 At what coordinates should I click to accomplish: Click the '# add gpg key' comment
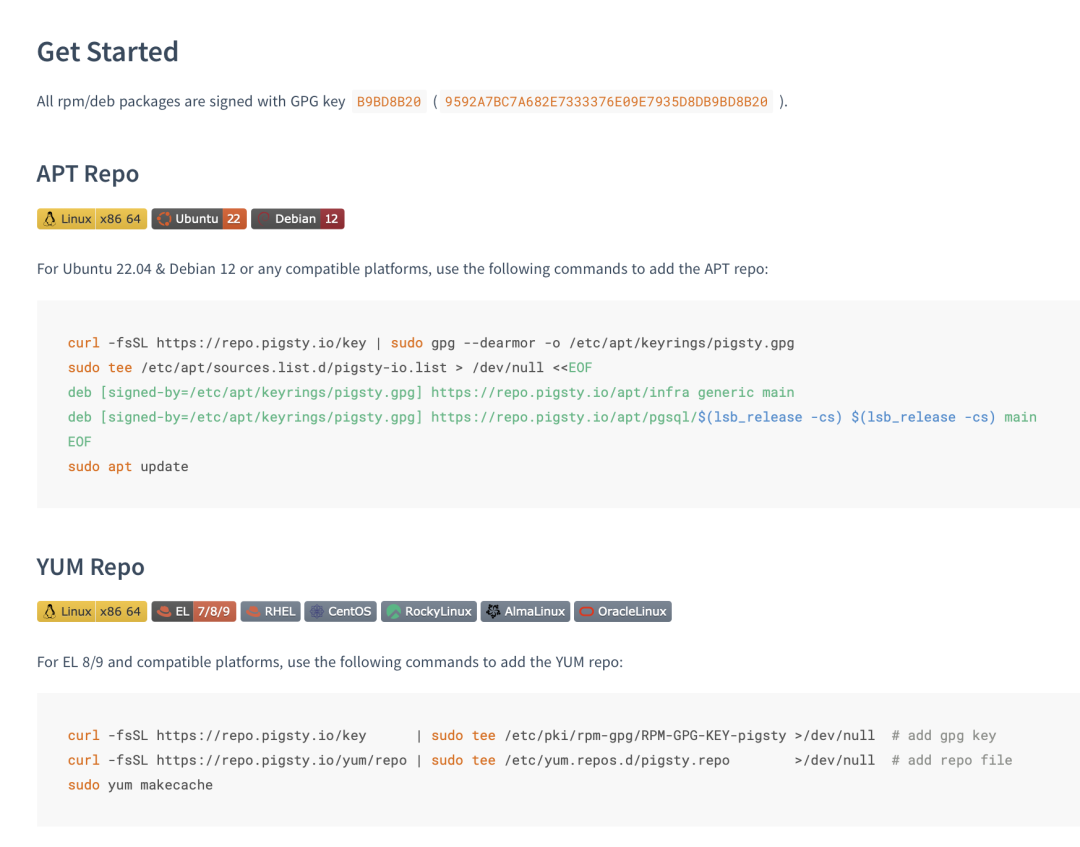tap(944, 735)
